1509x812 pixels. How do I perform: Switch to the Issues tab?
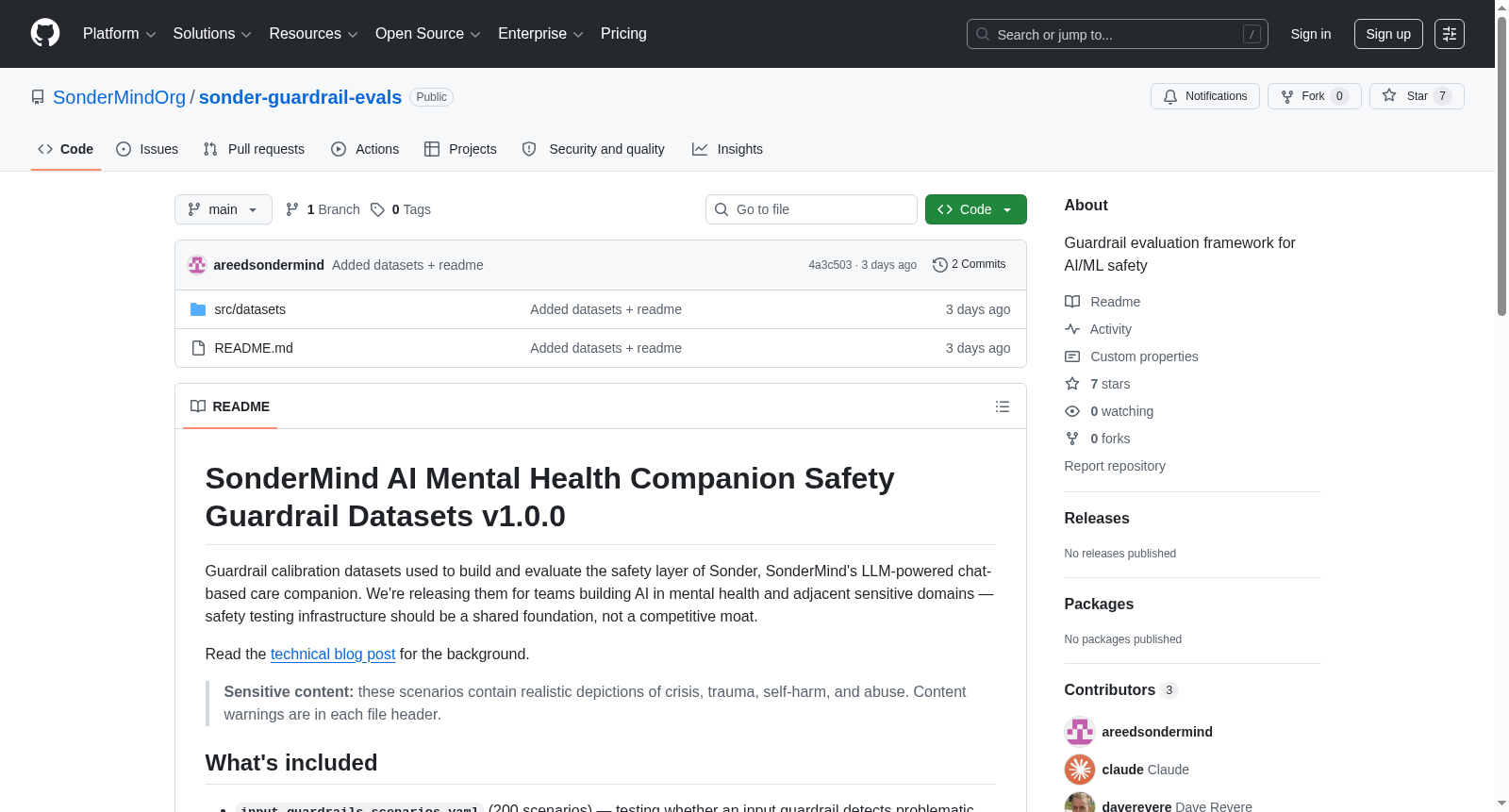pyautogui.click(x=147, y=149)
